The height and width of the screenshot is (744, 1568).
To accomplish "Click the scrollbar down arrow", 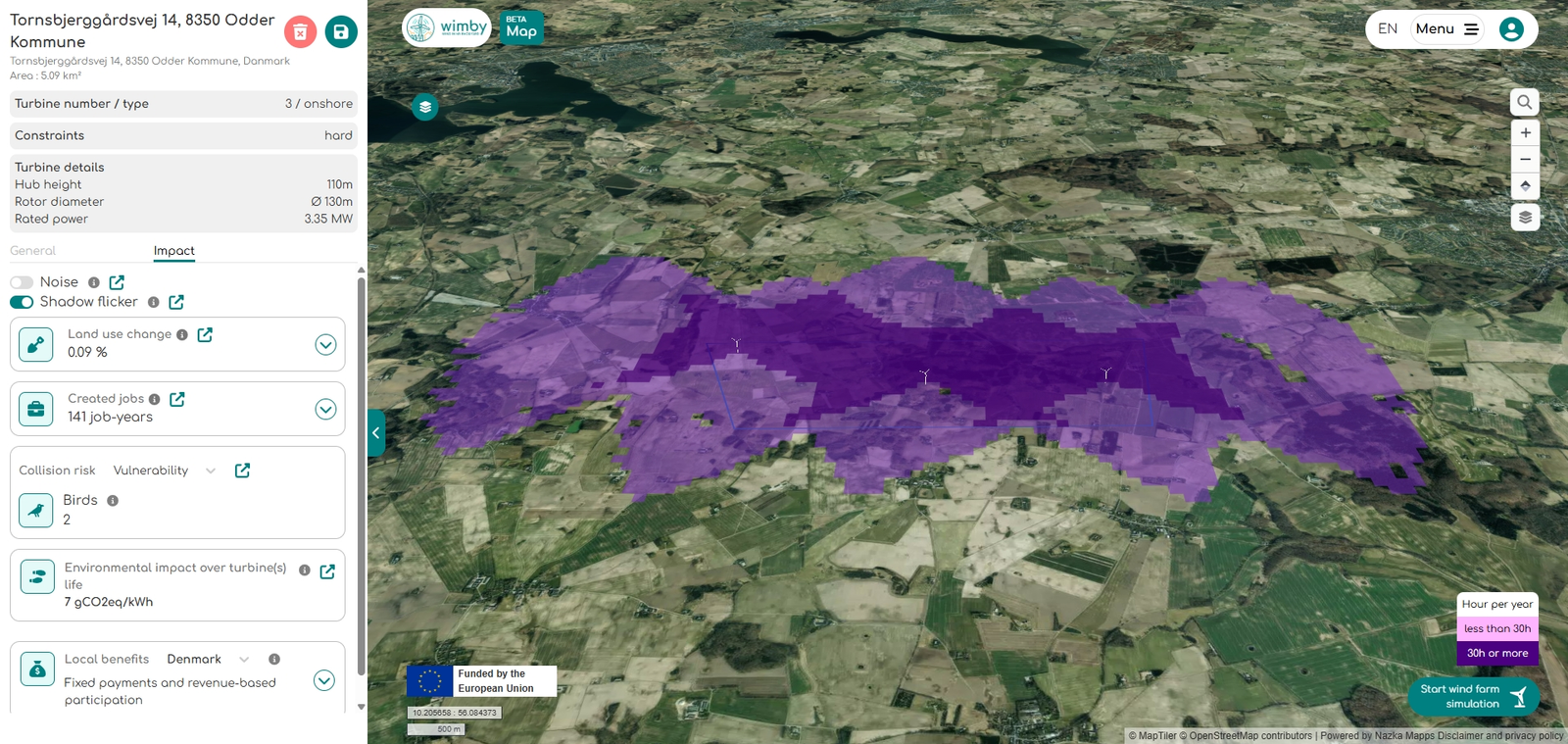I will point(361,707).
